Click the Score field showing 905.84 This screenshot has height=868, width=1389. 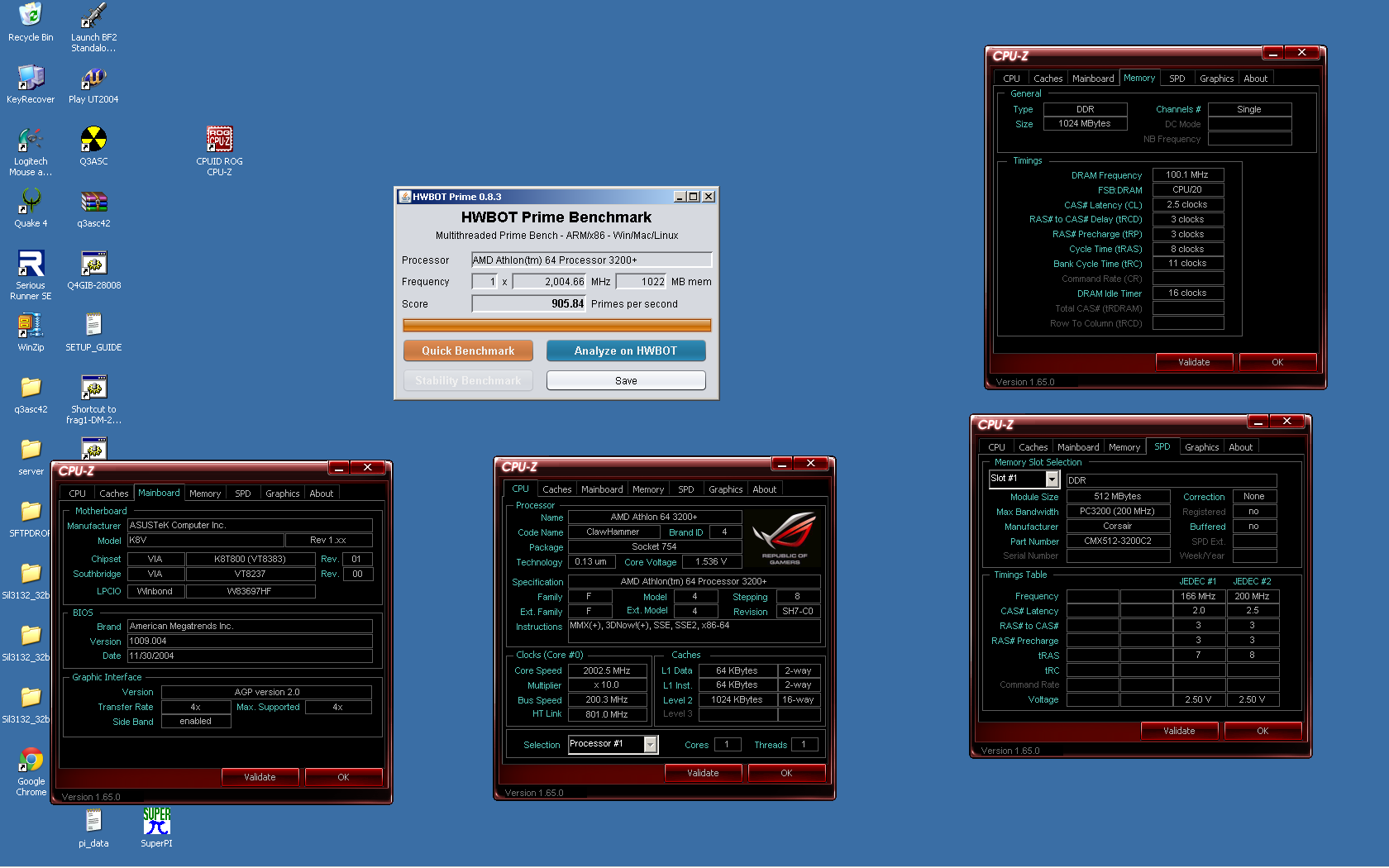pyautogui.click(x=528, y=304)
